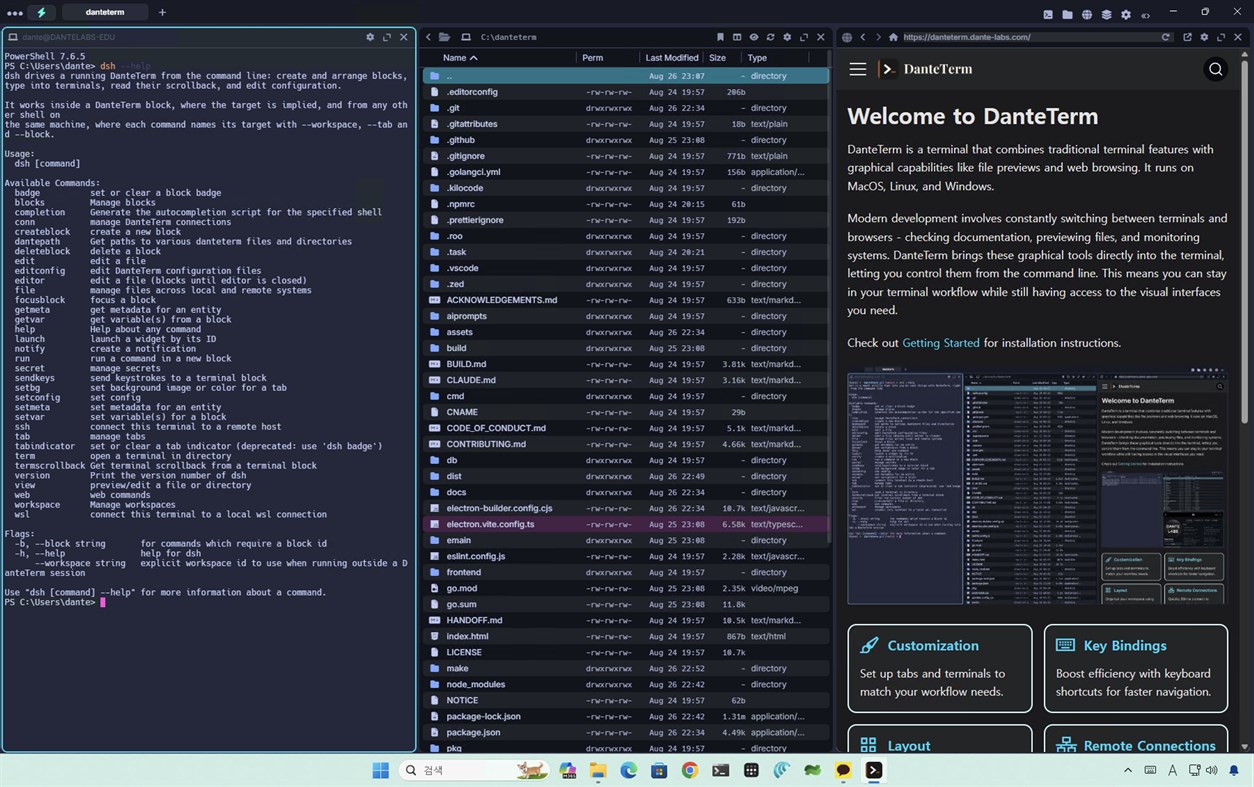Add a new tab with plus button
Image resolution: width=1254 pixels, height=787 pixels.
[x=162, y=13]
